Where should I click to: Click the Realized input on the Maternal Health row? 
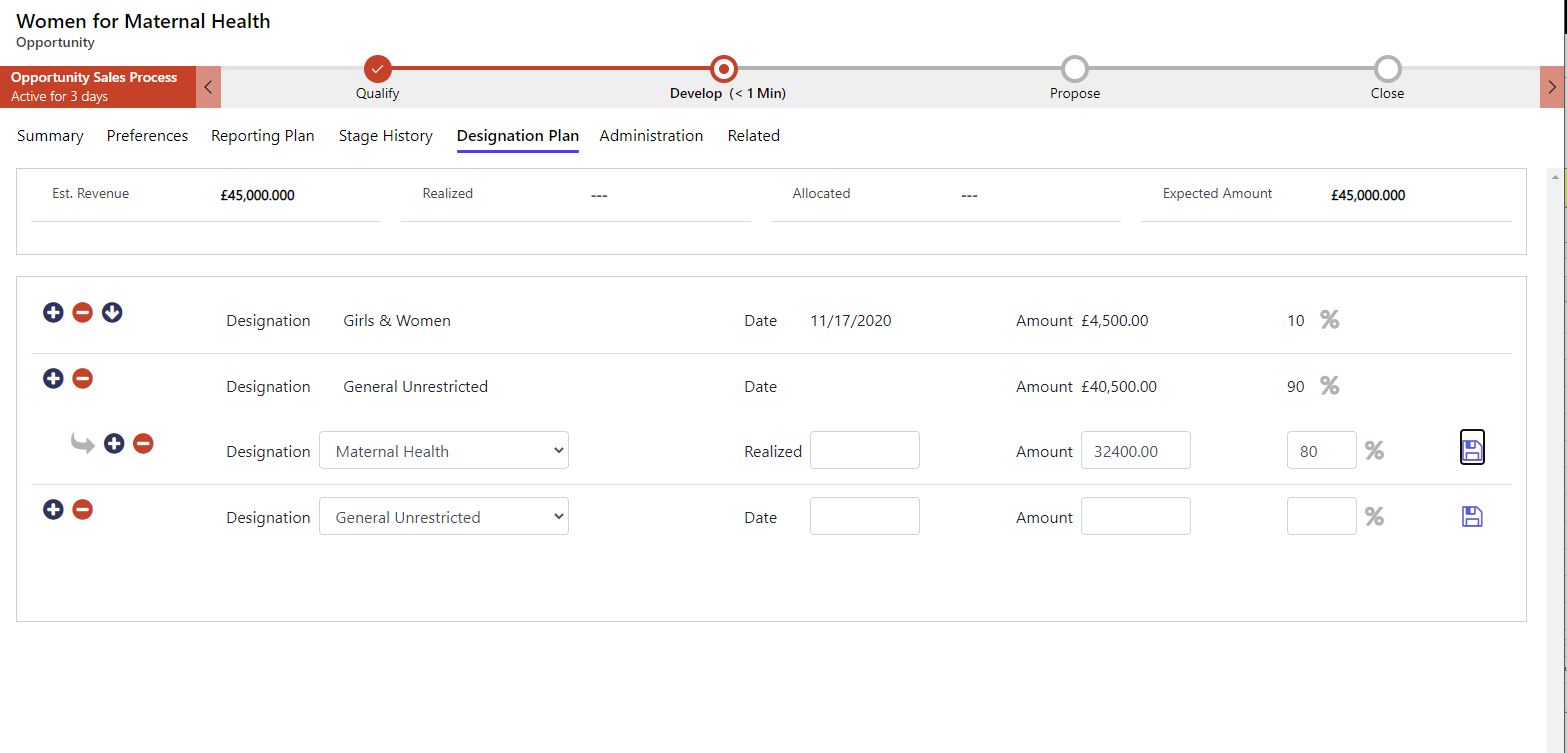(x=865, y=450)
